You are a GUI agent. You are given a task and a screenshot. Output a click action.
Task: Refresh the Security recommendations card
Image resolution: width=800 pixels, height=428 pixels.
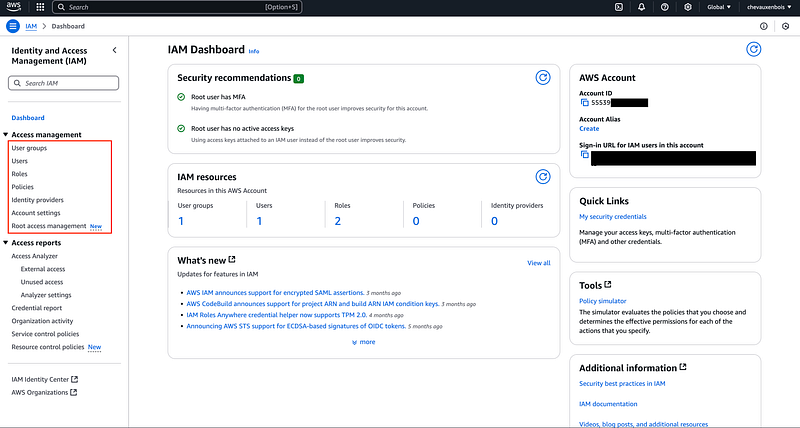pyautogui.click(x=543, y=78)
